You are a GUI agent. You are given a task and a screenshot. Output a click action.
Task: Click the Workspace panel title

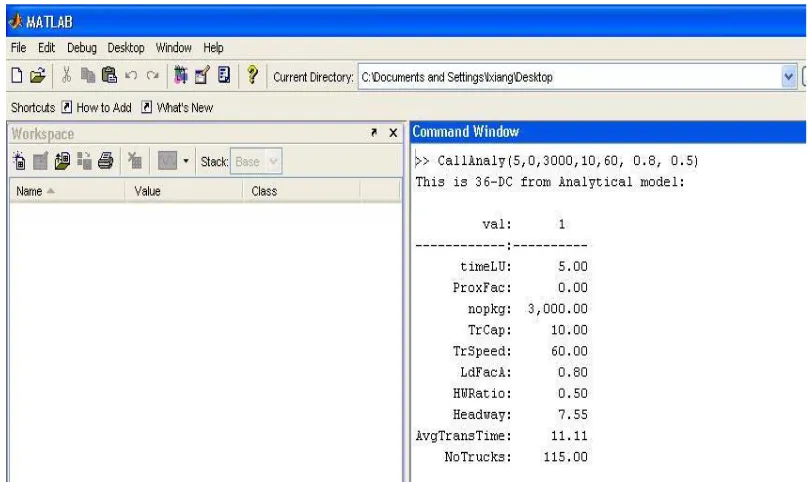point(43,134)
